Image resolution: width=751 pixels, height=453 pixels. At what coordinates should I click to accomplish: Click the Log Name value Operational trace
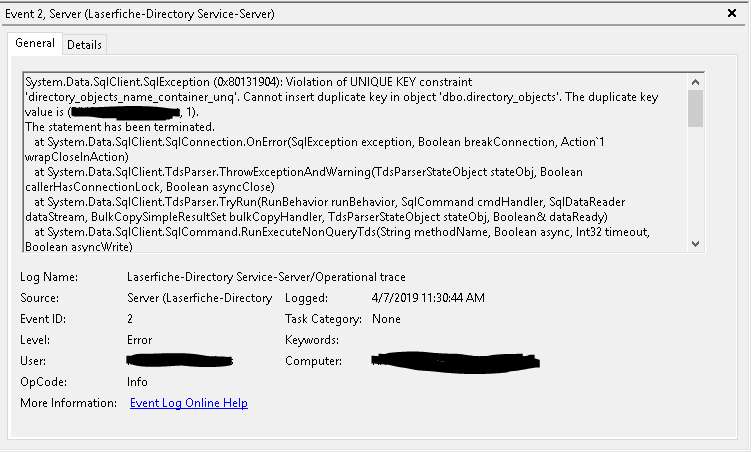(x=266, y=277)
